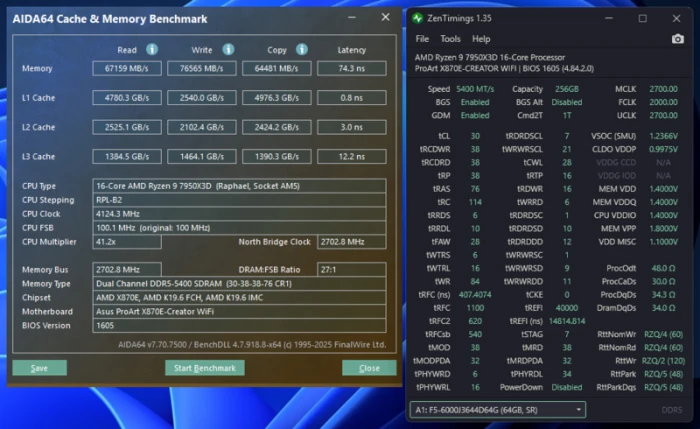Take a screenshot with the camera icon
This screenshot has width=700, height=429.
tap(677, 39)
